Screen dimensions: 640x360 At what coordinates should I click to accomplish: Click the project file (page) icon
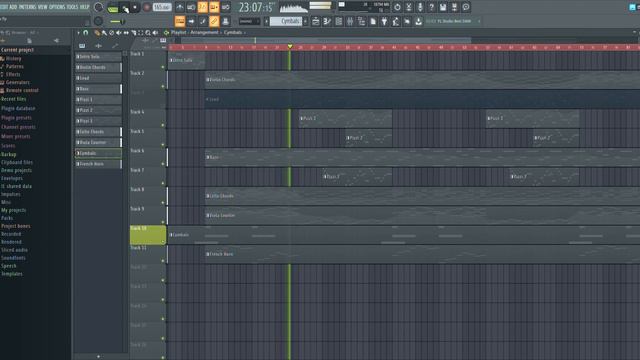pyautogui.click(x=373, y=21)
